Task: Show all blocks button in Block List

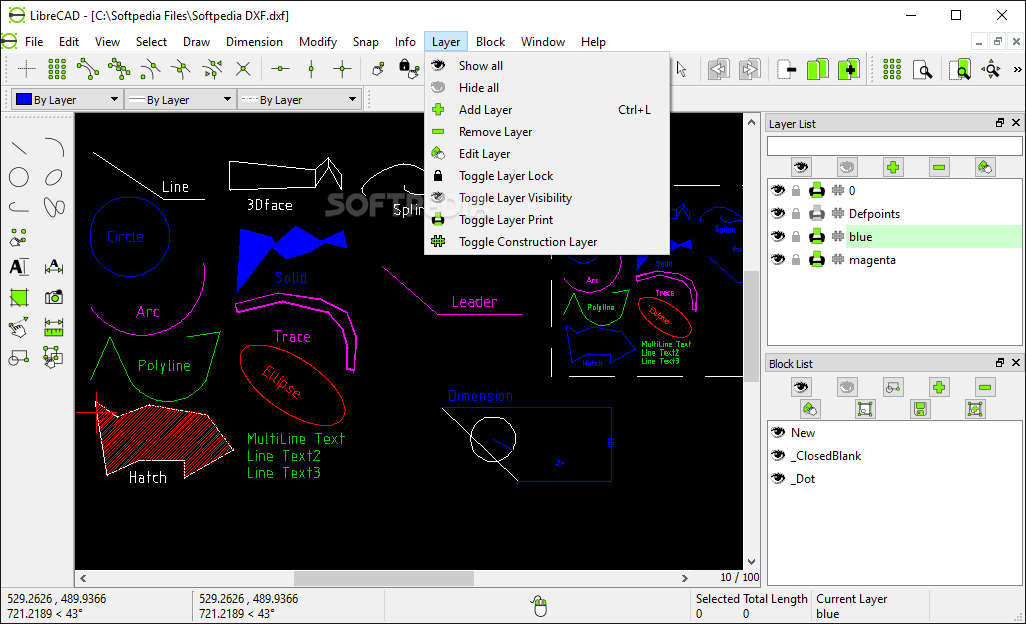Action: point(800,387)
